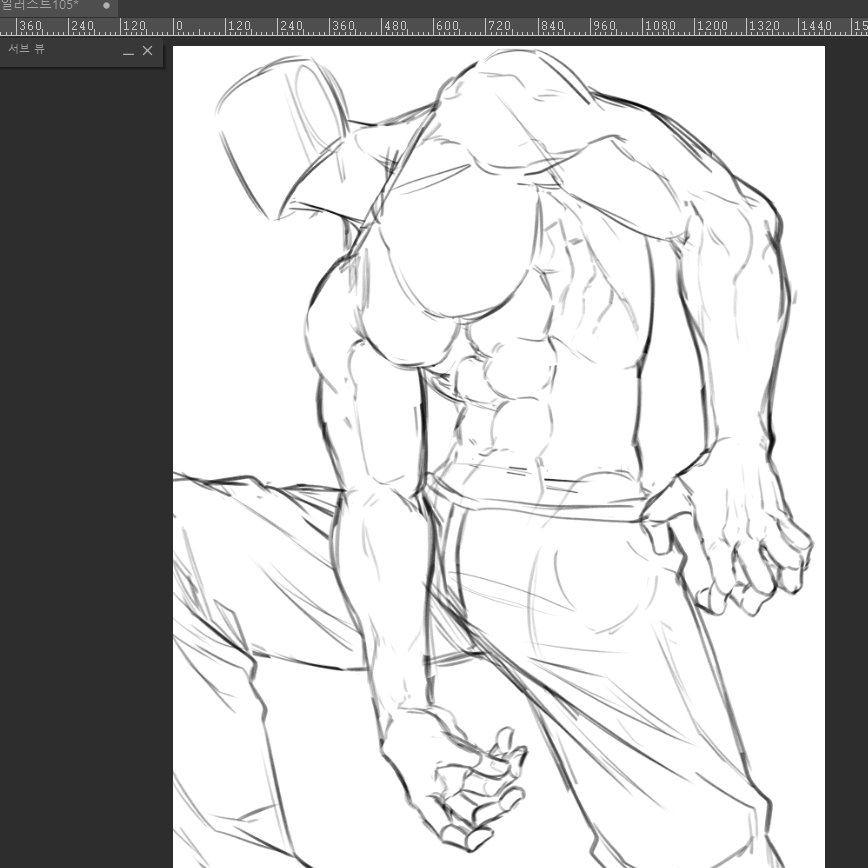Click the unsaved dot on the document tab
The width and height of the screenshot is (868, 868).
click(x=106, y=6)
